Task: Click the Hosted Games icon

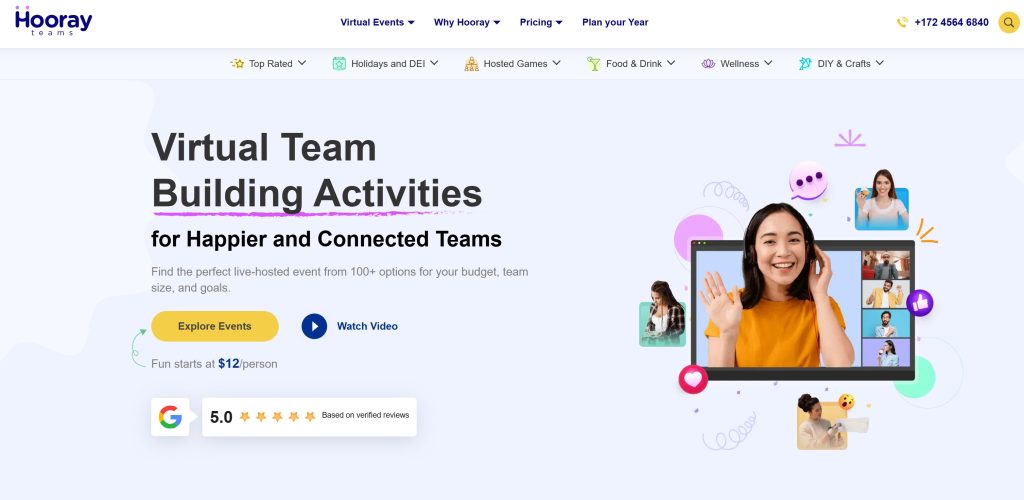Action: [x=472, y=63]
